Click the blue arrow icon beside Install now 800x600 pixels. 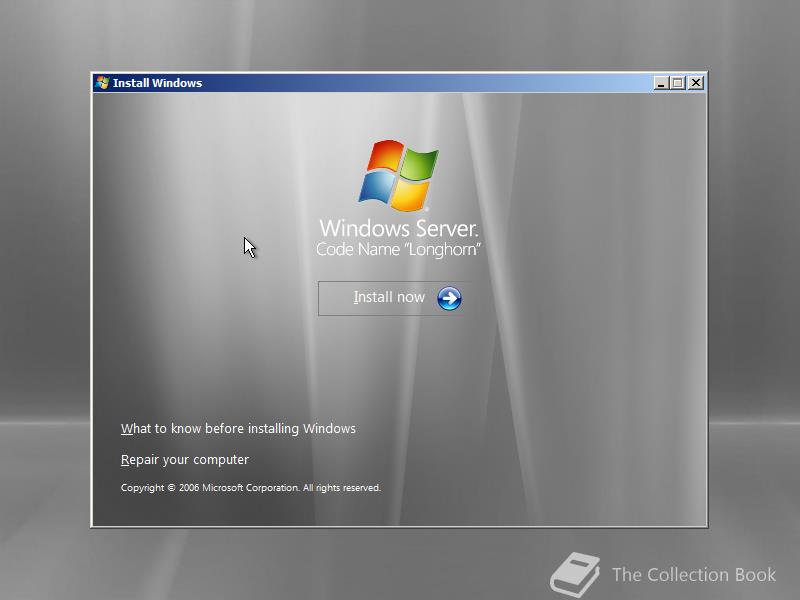tap(449, 298)
